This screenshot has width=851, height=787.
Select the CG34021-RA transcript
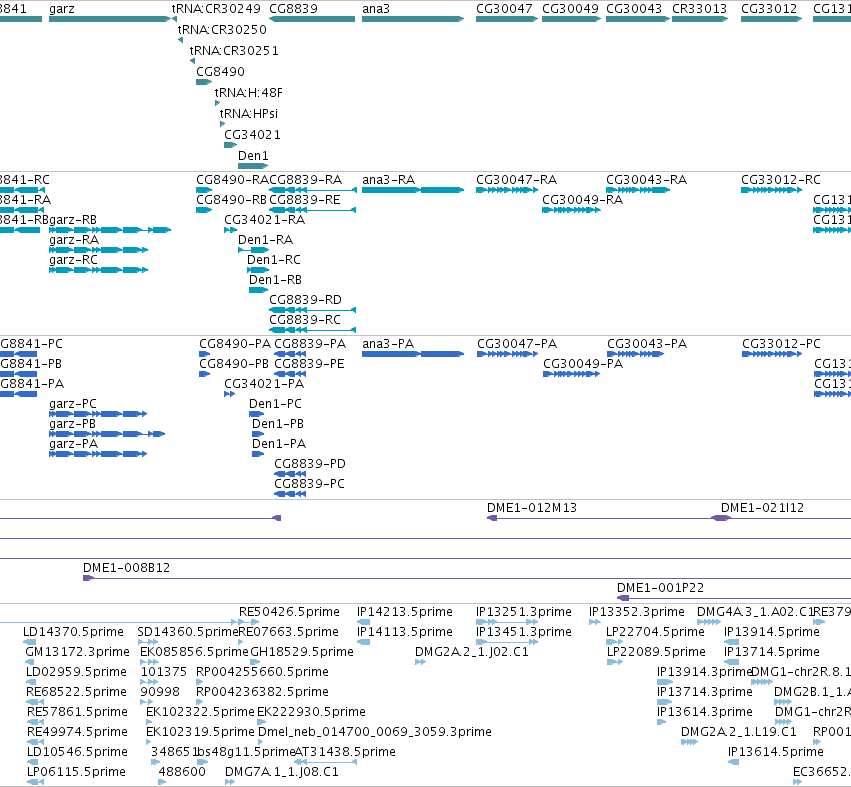(231, 230)
